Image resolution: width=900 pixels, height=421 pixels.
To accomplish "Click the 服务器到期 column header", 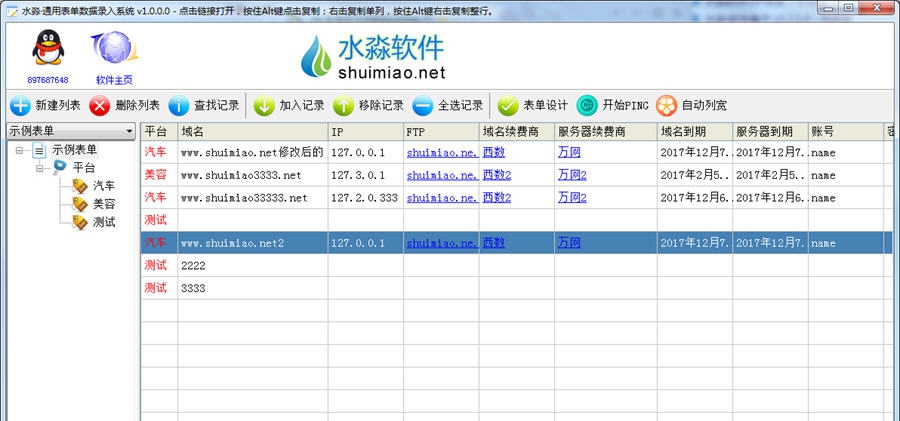I will (x=770, y=132).
